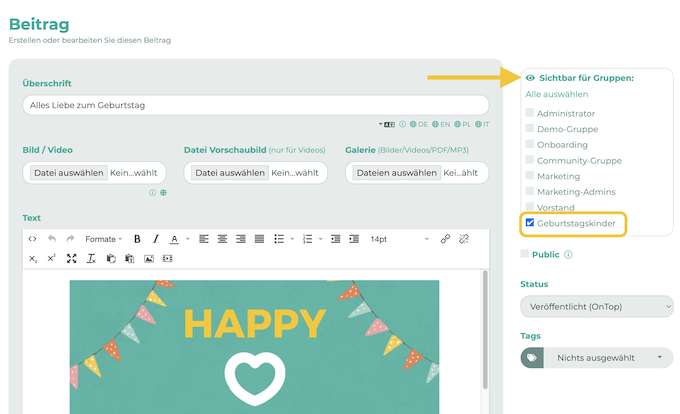The image size is (680, 414).
Task: Switch heading language to DE
Action: coord(419,124)
